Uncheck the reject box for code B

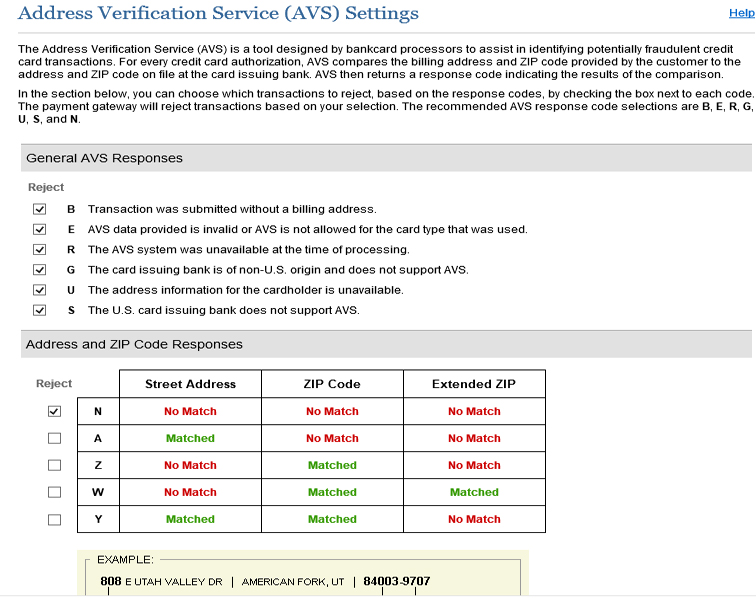(x=40, y=210)
